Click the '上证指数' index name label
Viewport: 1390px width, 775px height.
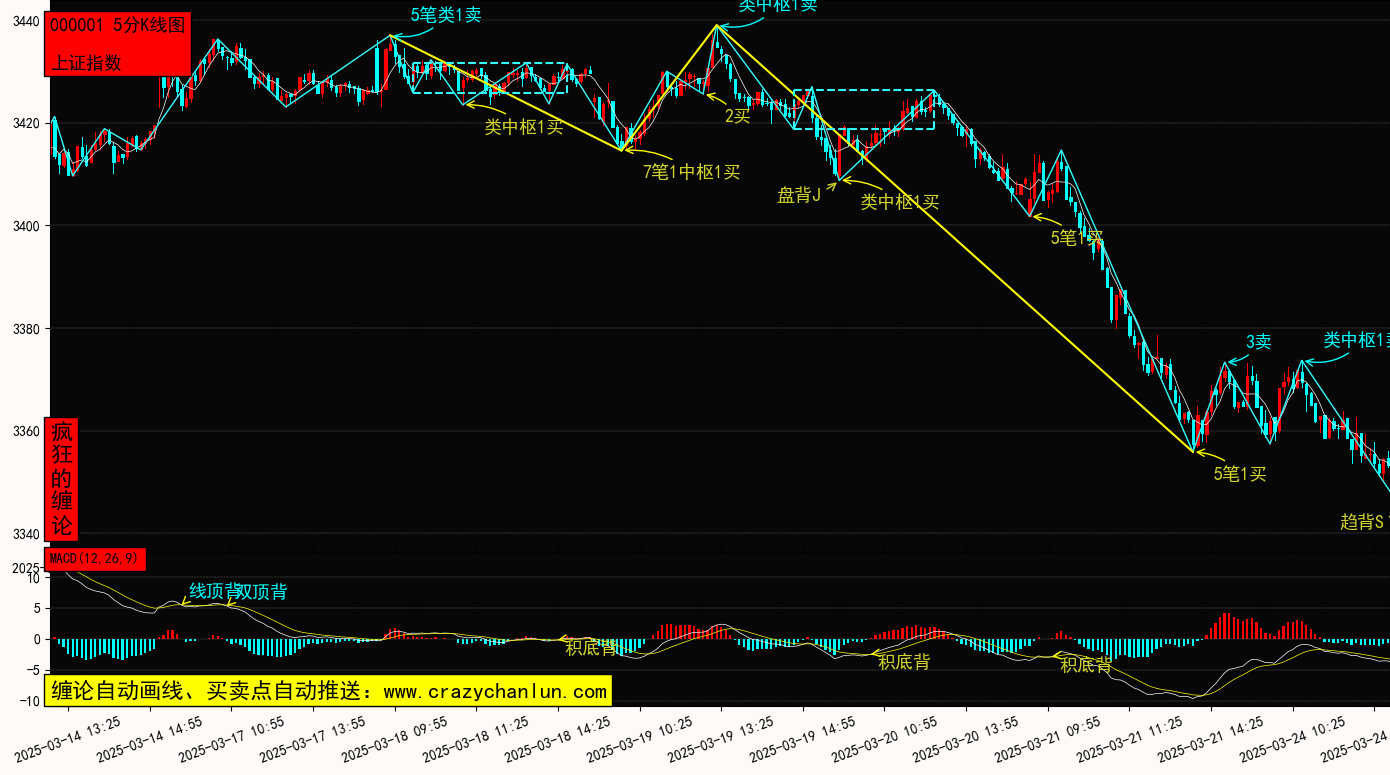86,62
